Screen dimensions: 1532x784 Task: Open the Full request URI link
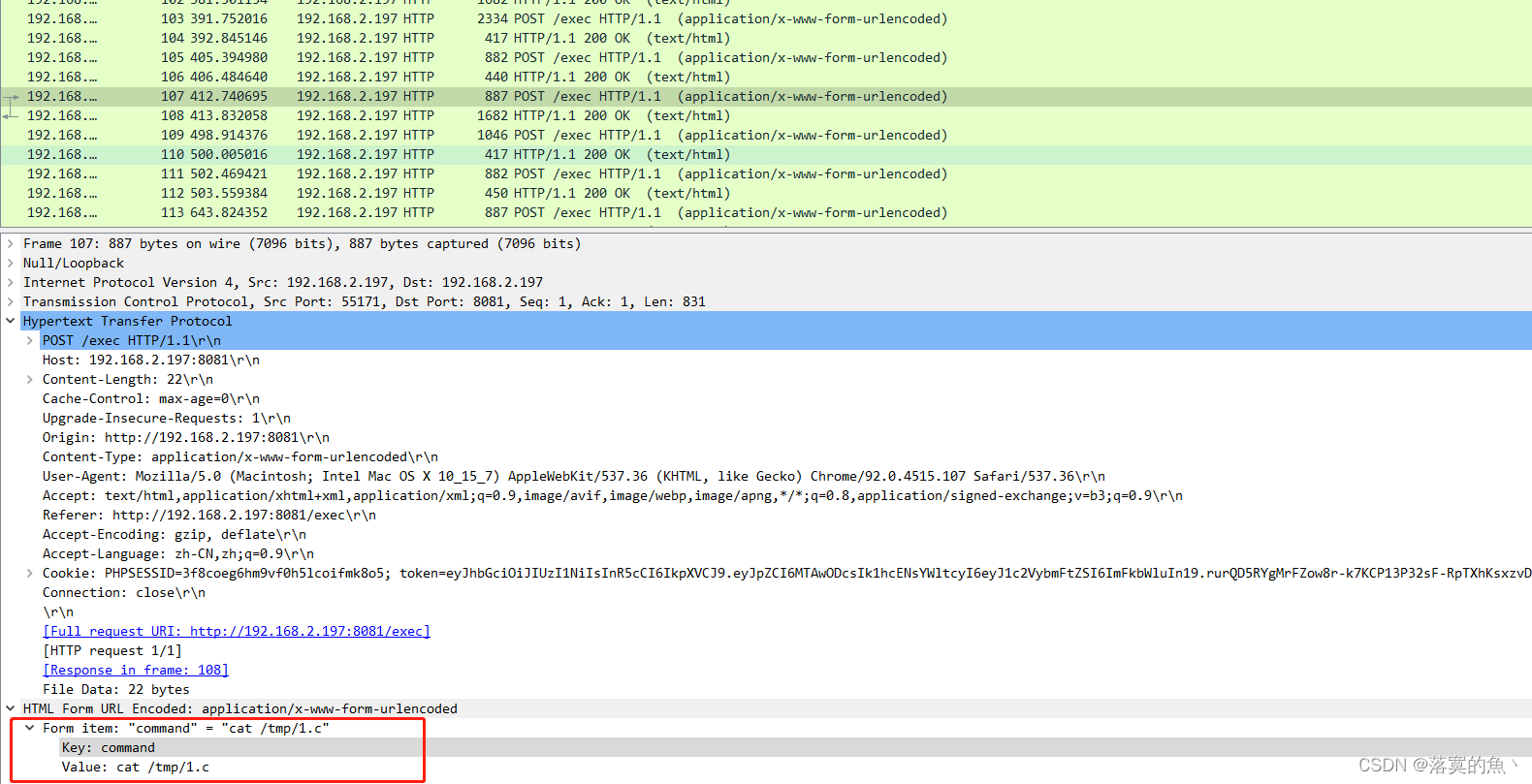237,631
